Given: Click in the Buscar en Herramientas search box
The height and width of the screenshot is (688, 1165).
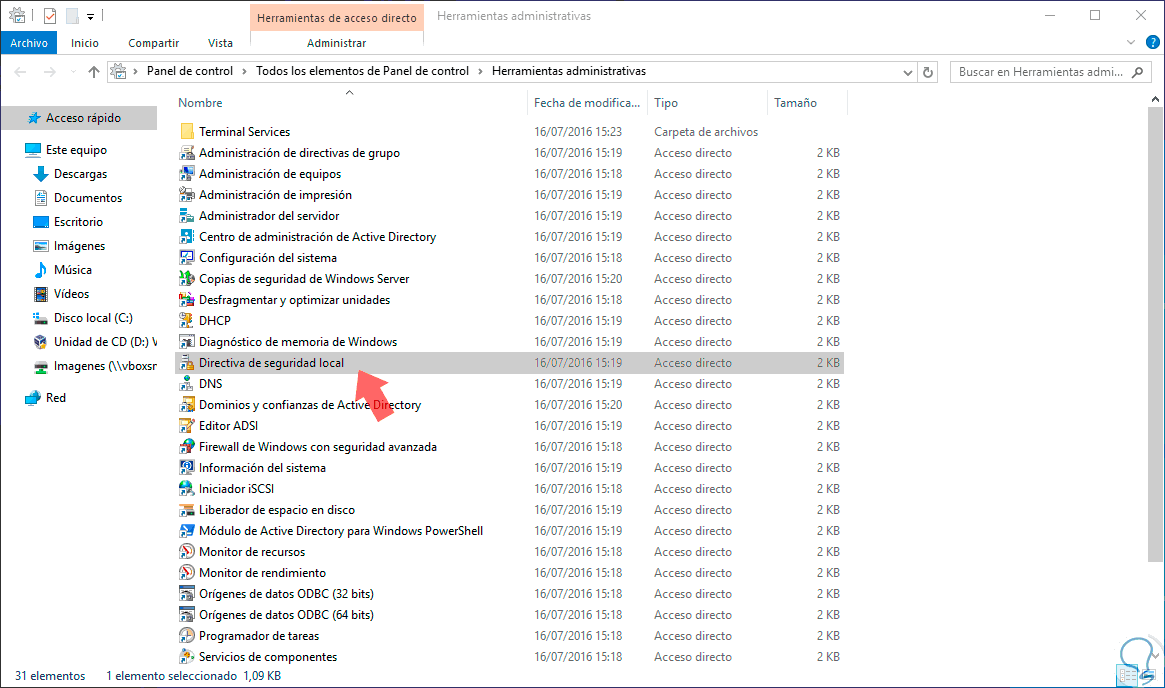Looking at the screenshot, I should click(x=1051, y=72).
